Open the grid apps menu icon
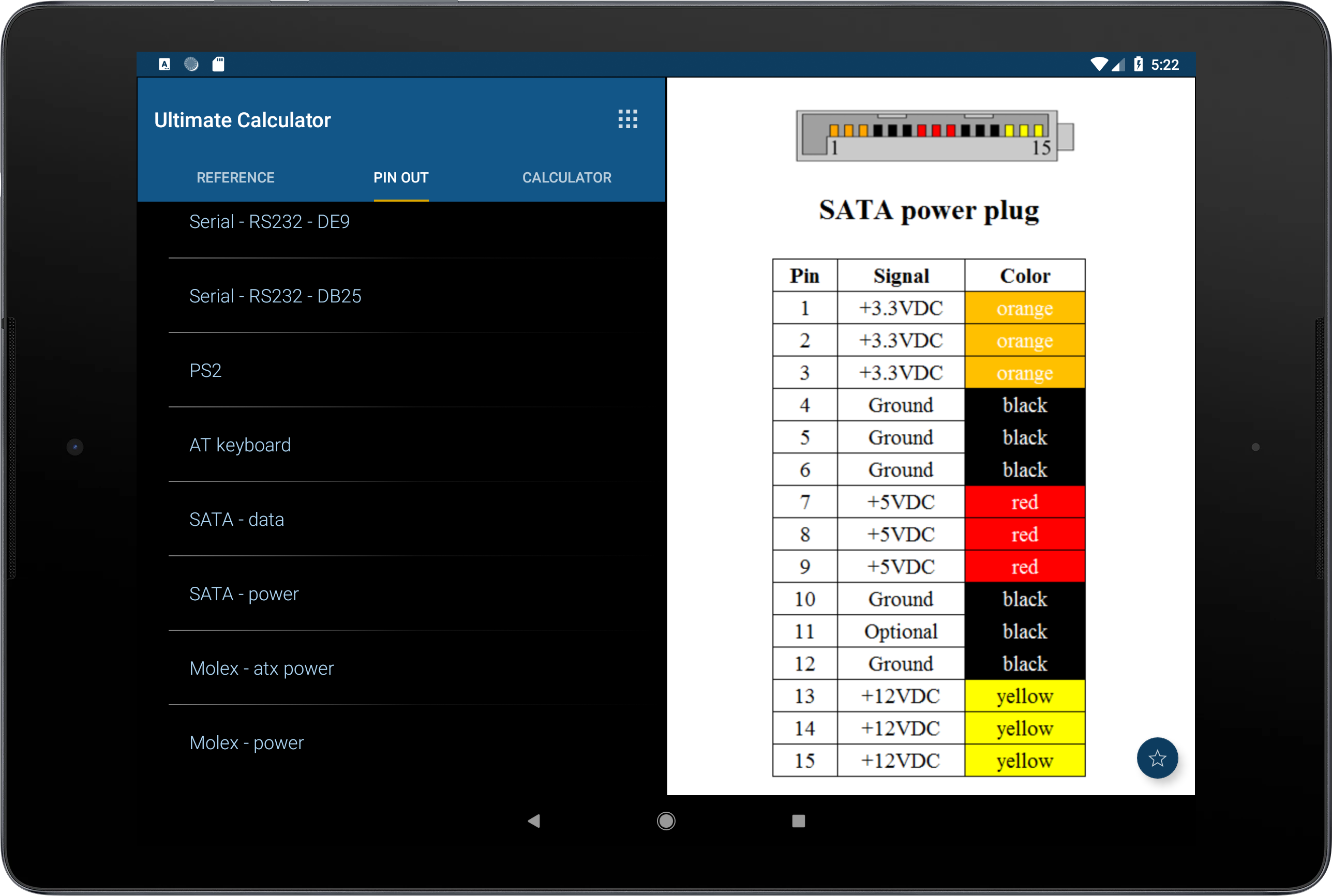Viewport: 1332px width, 896px height. (627, 119)
